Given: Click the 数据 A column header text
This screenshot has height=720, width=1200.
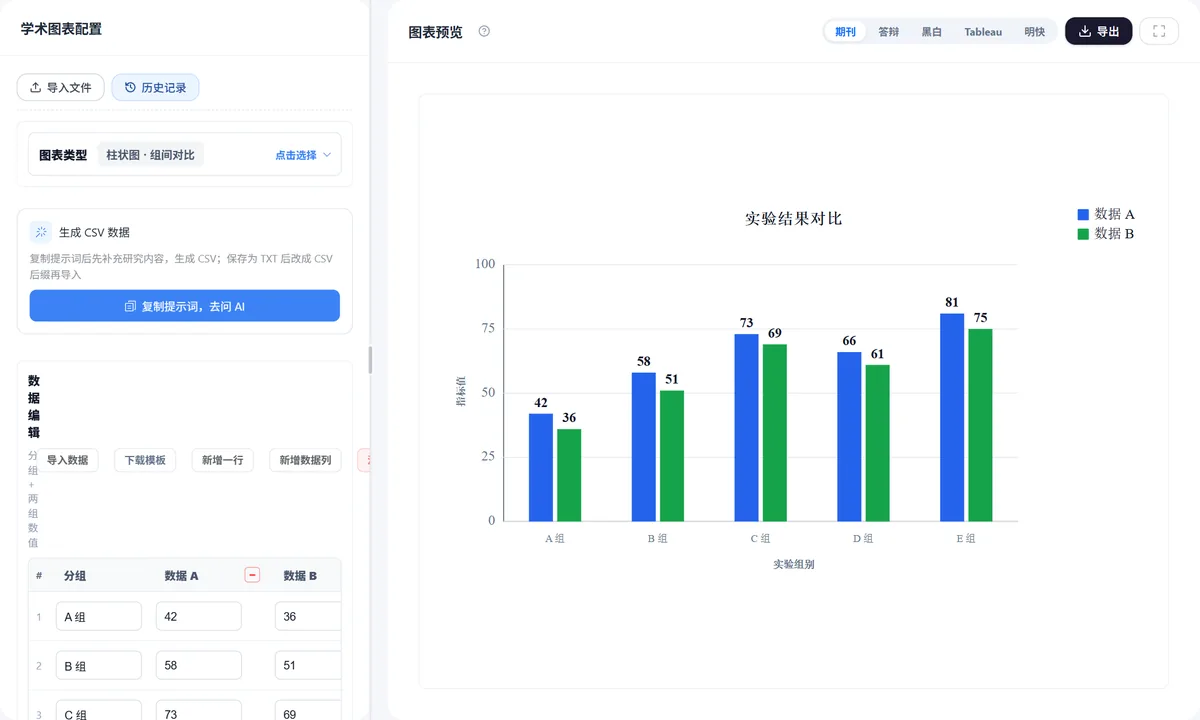Looking at the screenshot, I should 181,576.
